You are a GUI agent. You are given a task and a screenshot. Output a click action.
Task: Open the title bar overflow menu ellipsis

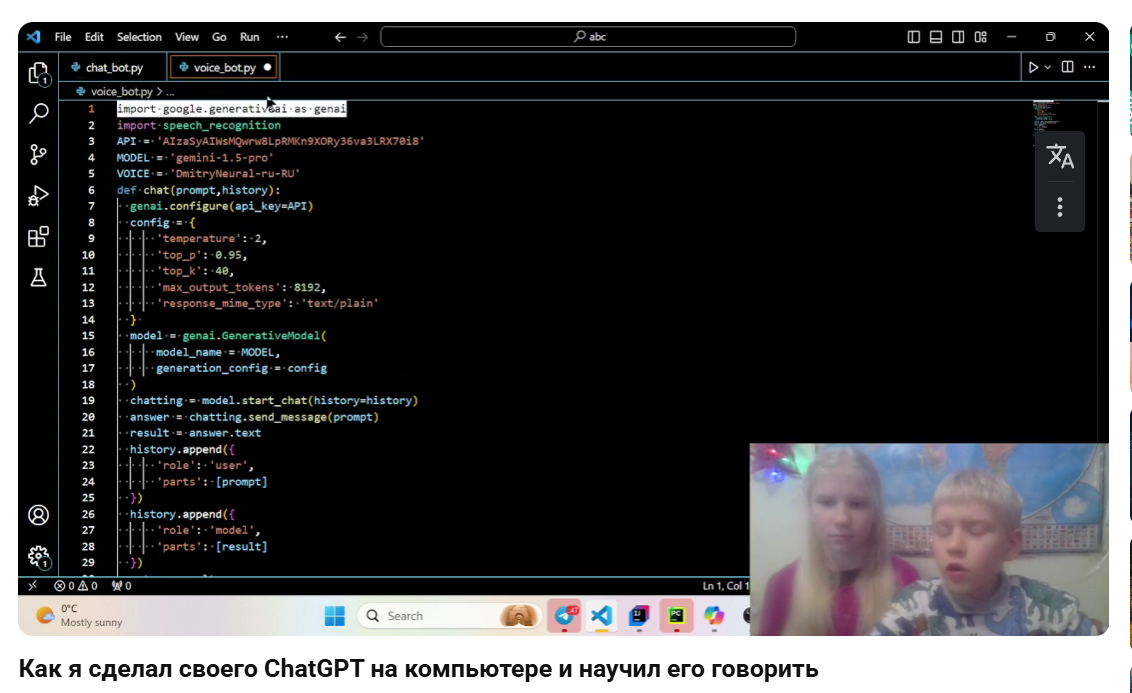(282, 37)
